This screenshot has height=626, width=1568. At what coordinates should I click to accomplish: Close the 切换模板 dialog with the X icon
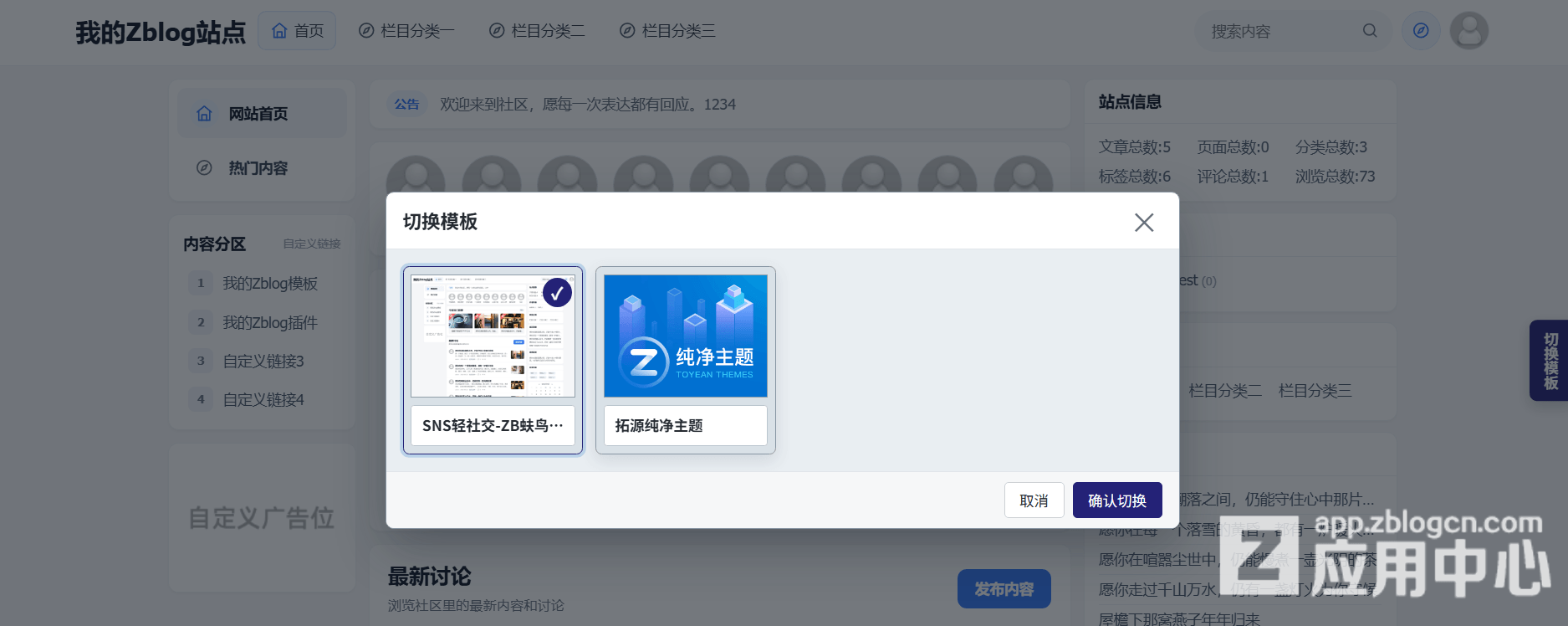pos(1144,222)
